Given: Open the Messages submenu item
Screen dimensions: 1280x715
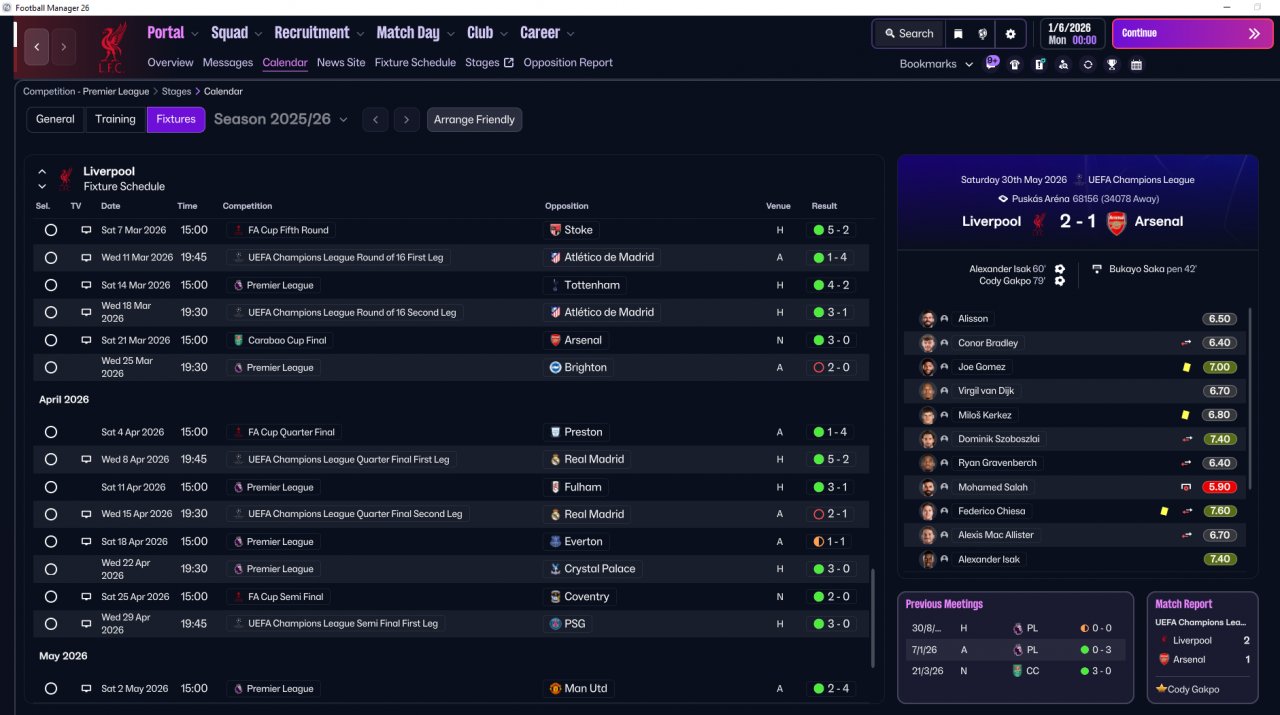Looking at the screenshot, I should (x=228, y=62).
